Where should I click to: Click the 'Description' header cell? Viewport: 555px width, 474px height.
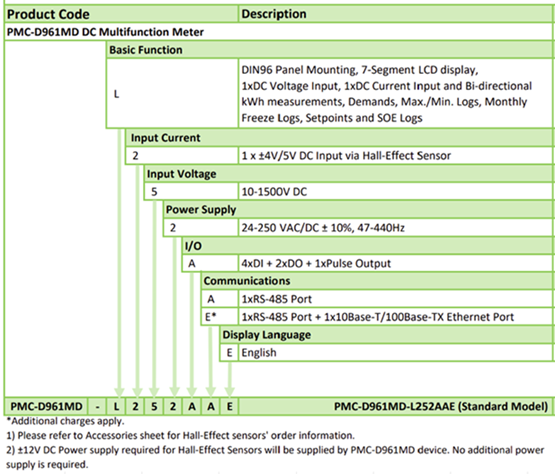(x=396, y=14)
